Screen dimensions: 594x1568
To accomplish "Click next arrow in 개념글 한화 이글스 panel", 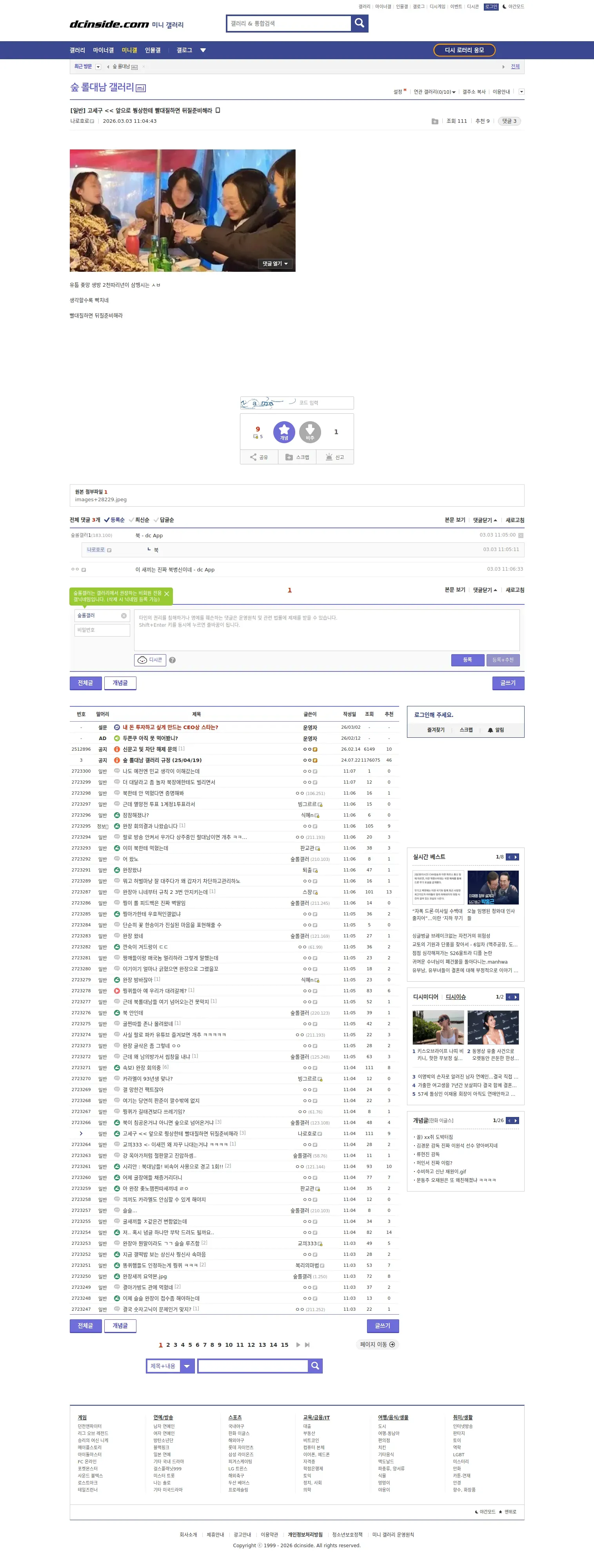I will 516,1121.
